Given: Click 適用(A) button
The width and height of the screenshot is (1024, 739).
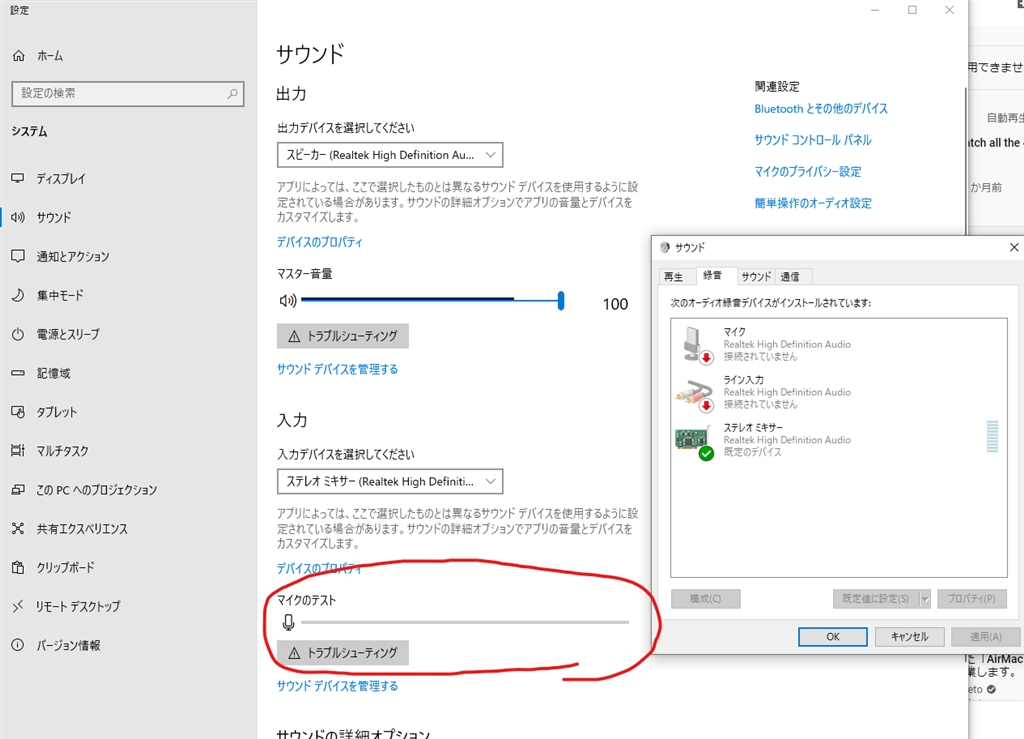Looking at the screenshot, I should 985,637.
